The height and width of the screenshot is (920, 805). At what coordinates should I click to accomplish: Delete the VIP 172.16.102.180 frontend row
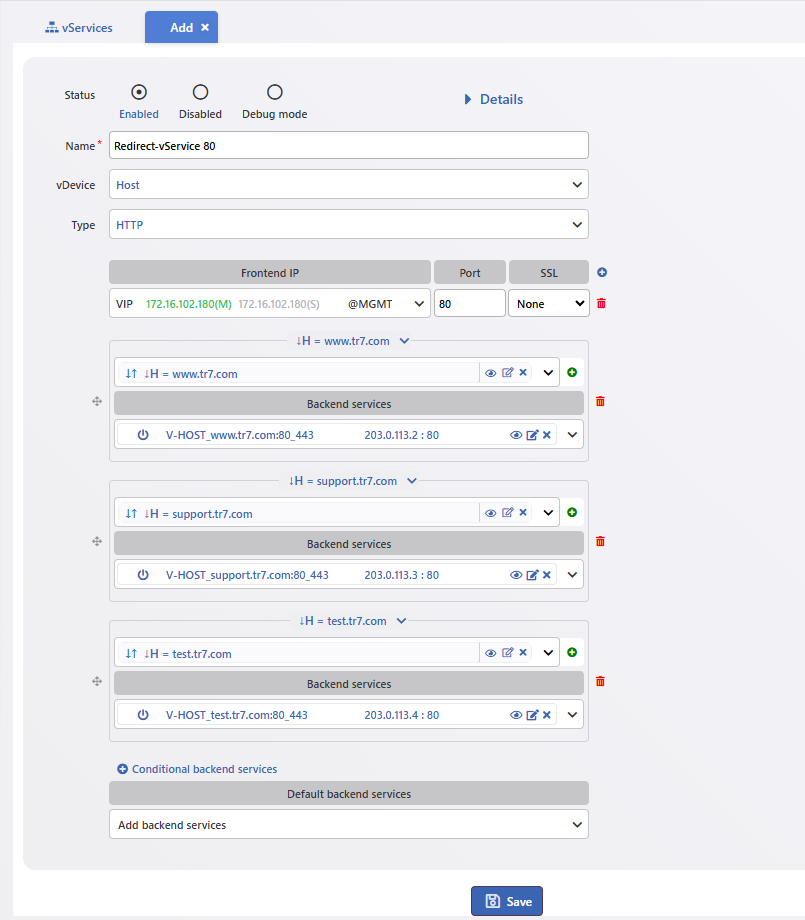pos(601,303)
